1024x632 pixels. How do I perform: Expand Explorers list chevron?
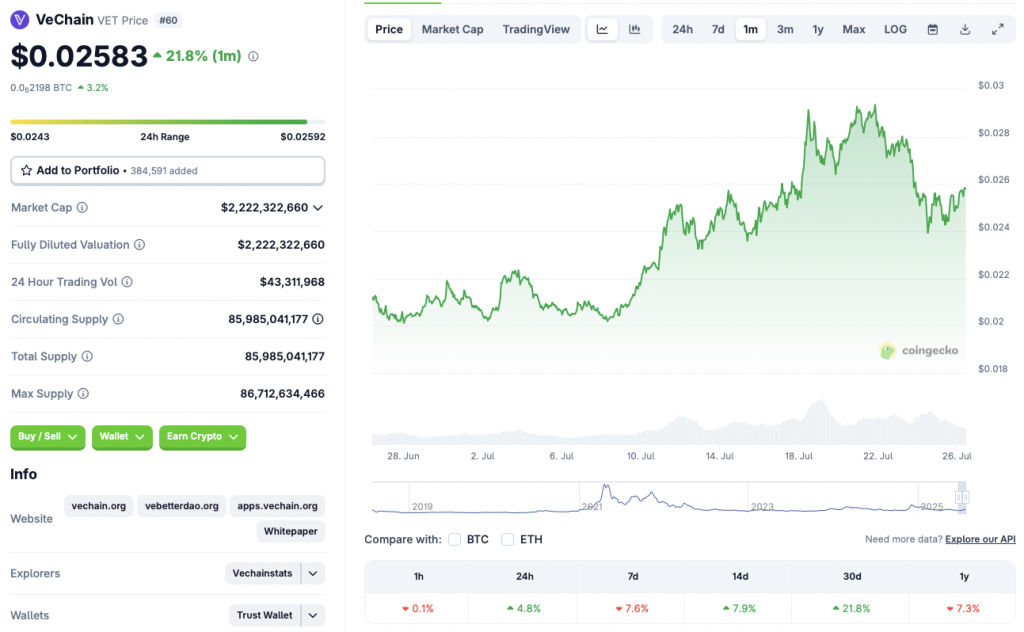[313, 573]
